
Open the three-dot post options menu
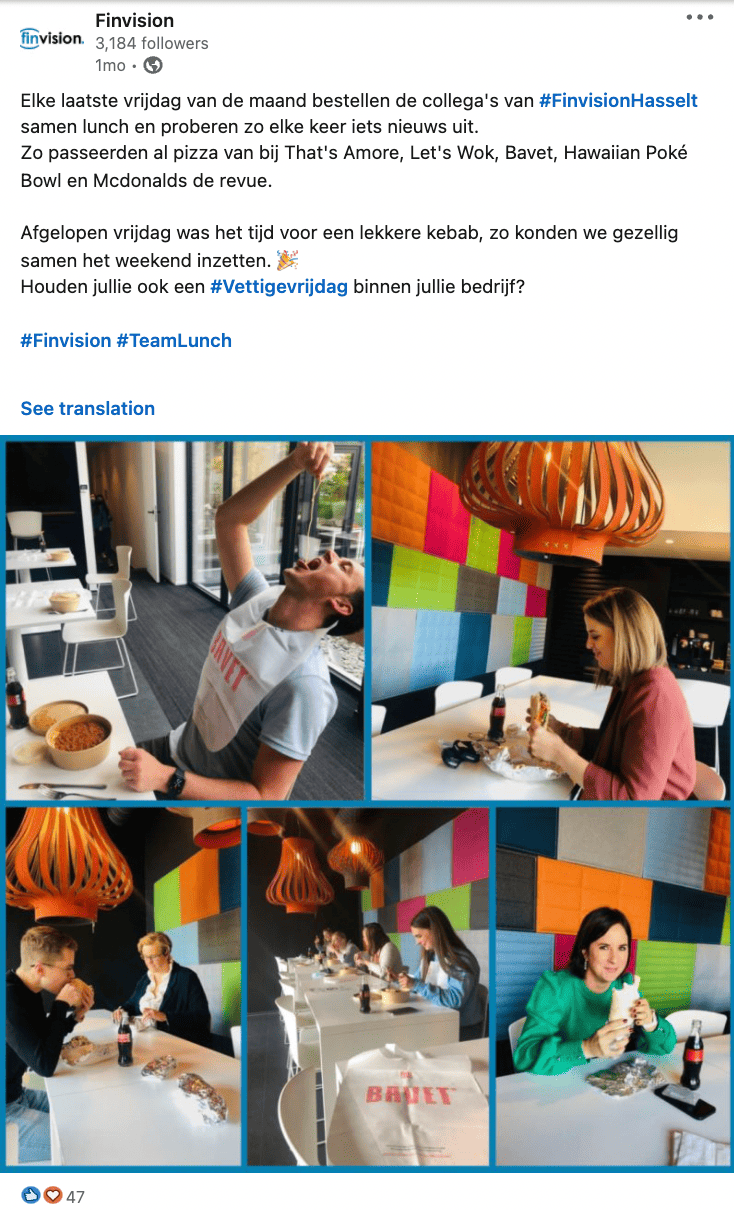(699, 17)
